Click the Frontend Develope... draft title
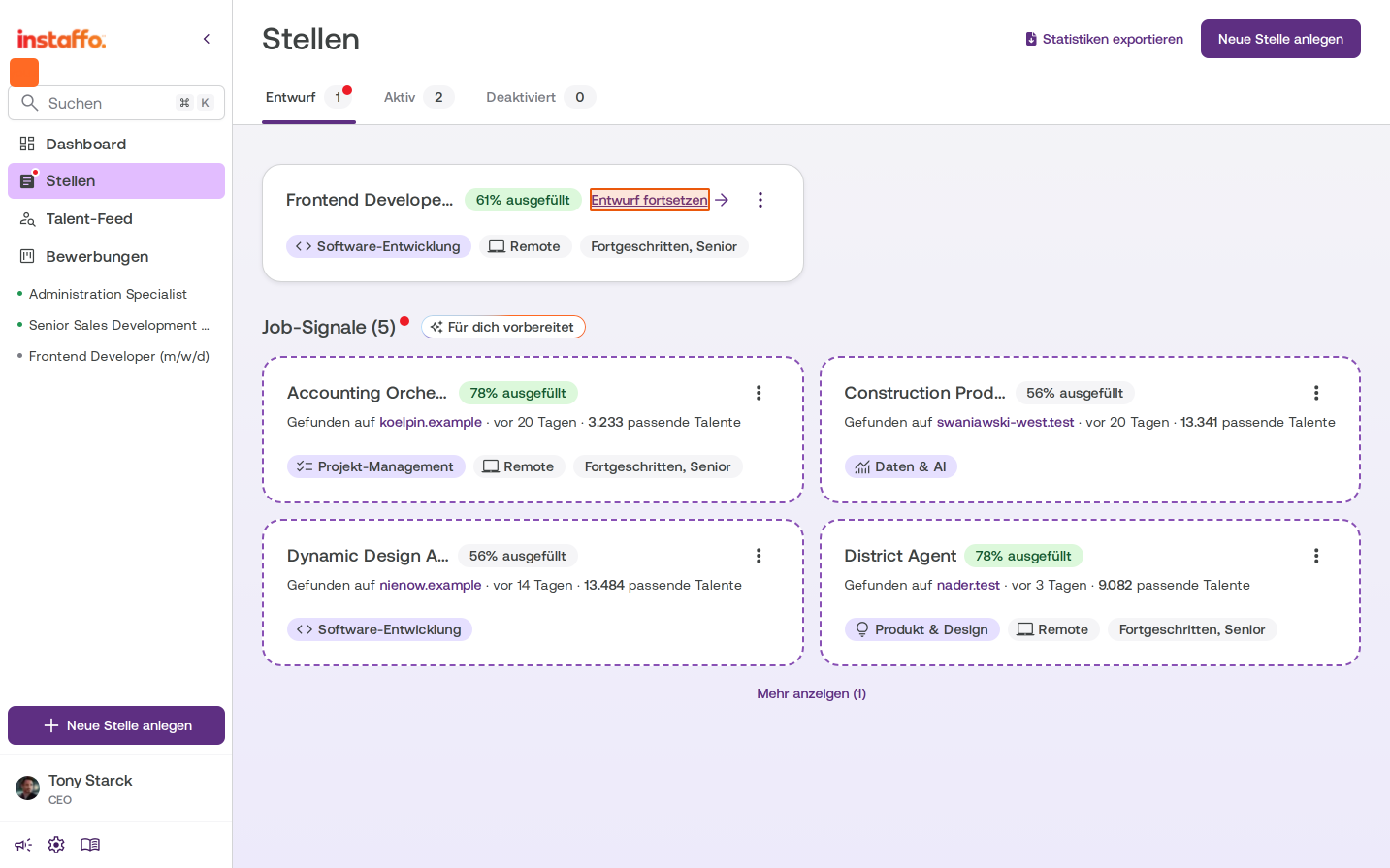Screen dimensions: 1390x868 tap(370, 200)
